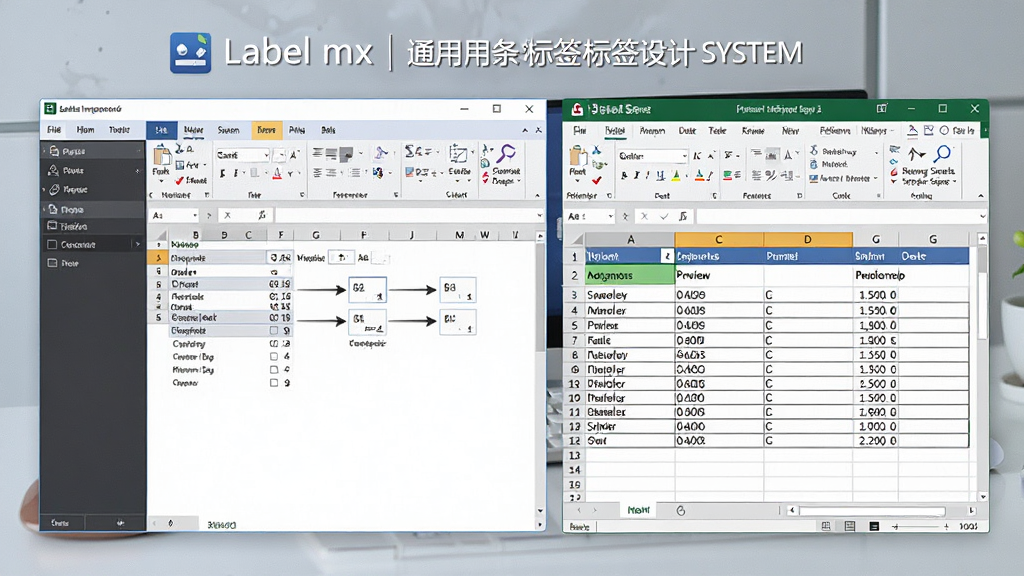Click the fx function icon in the Label mx formula bar
Image resolution: width=1024 pixels, height=576 pixels.
click(262, 215)
